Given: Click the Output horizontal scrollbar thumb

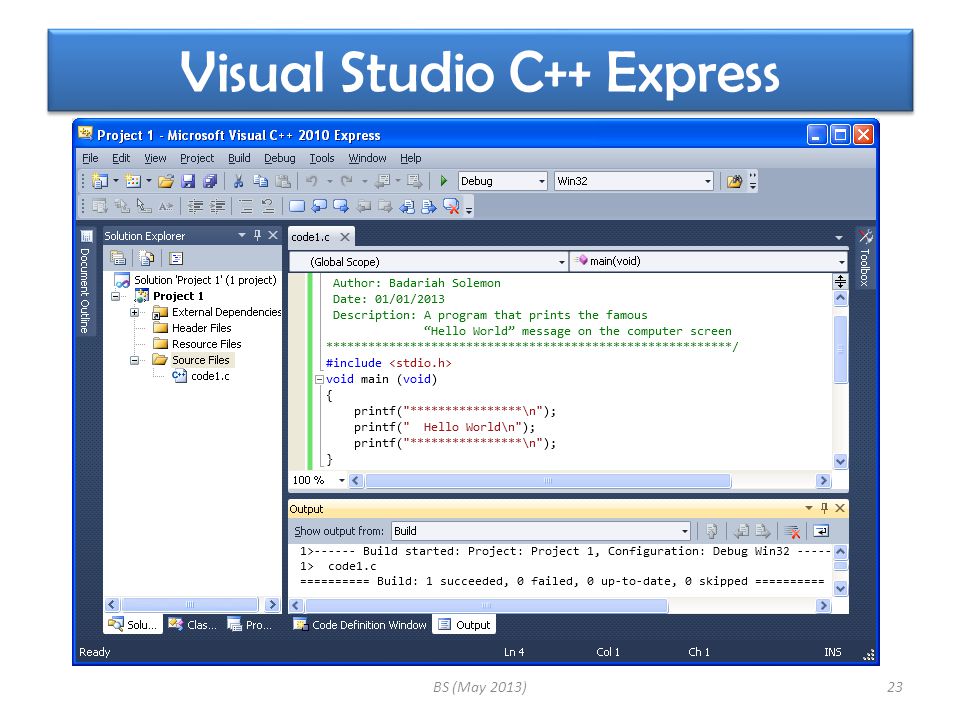Looking at the screenshot, I should pos(487,606).
